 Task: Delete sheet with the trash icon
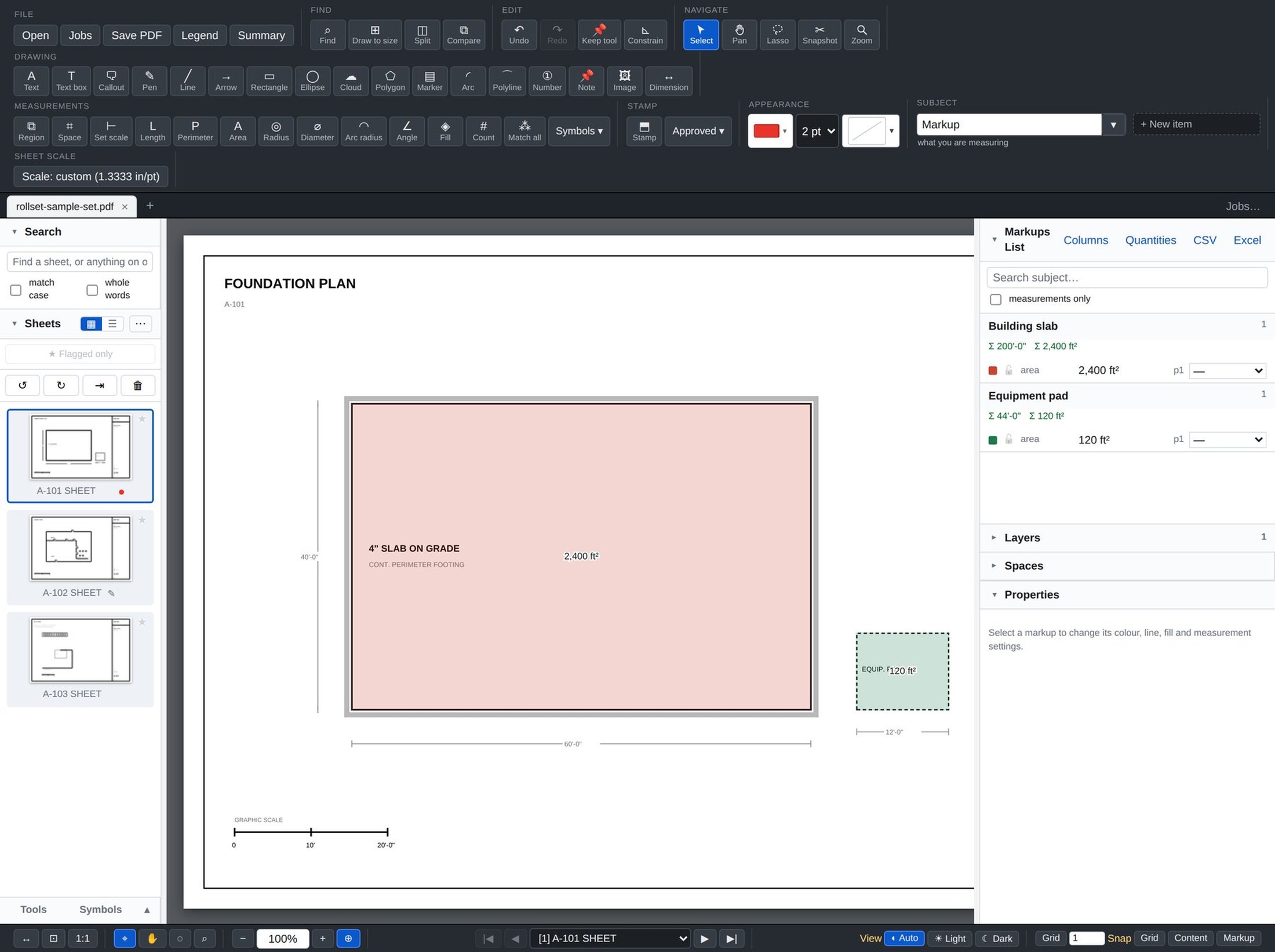[137, 385]
